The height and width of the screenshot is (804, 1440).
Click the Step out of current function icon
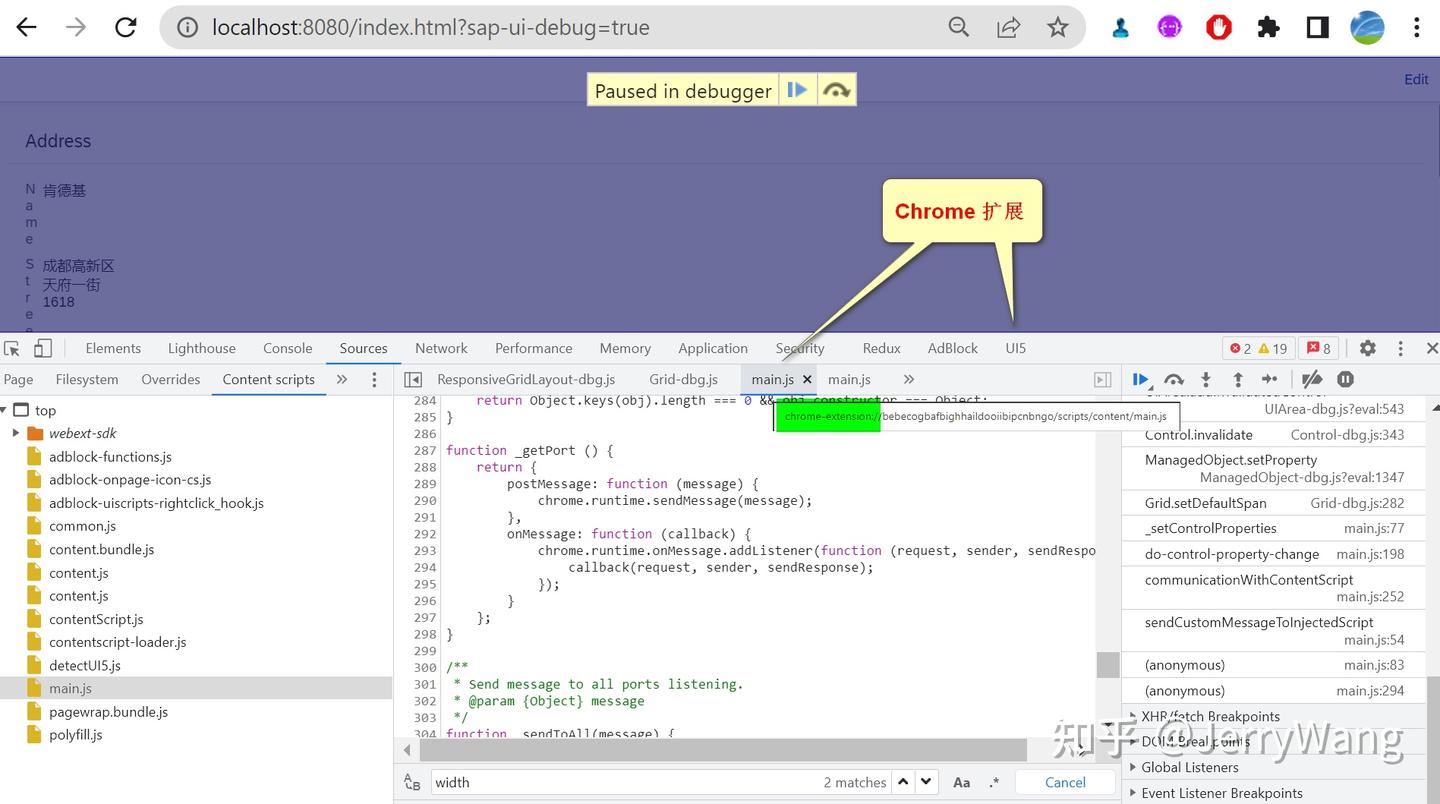[1239, 380]
